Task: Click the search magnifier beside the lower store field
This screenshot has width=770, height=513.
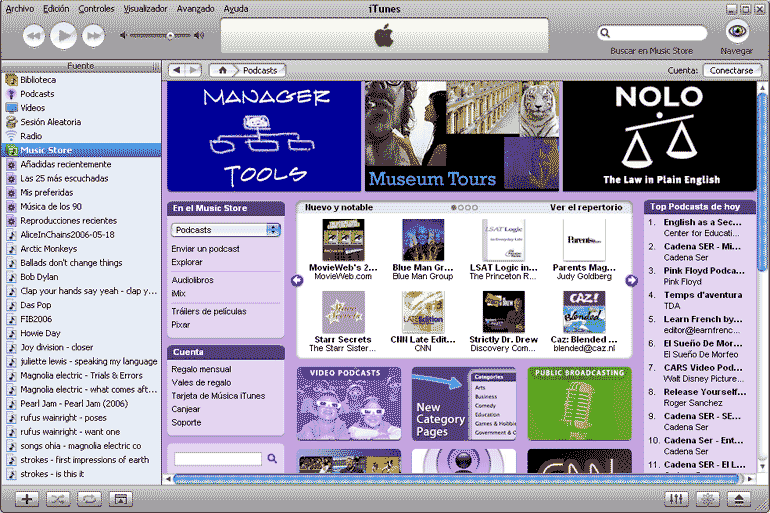Action: [272, 459]
